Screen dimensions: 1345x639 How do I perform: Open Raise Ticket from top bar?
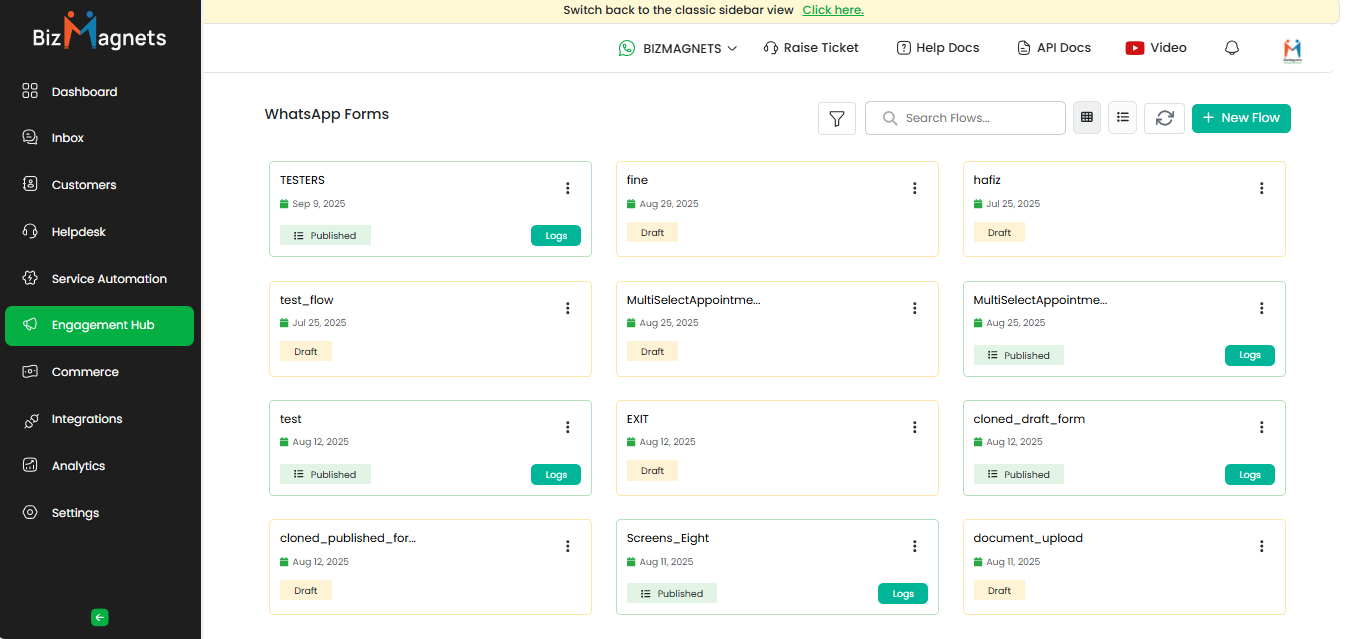[x=811, y=48]
